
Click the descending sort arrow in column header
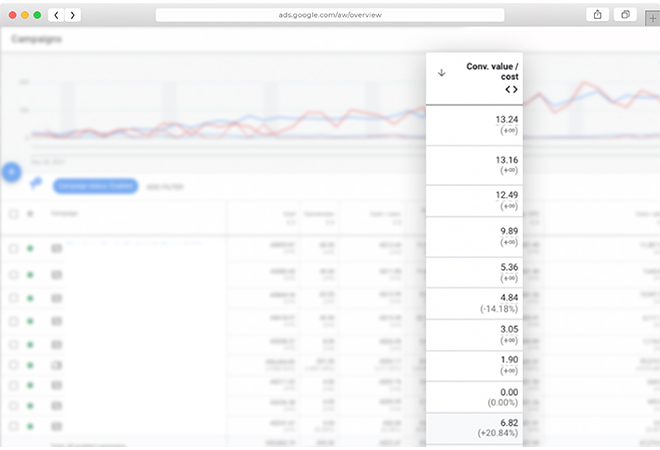(x=442, y=73)
